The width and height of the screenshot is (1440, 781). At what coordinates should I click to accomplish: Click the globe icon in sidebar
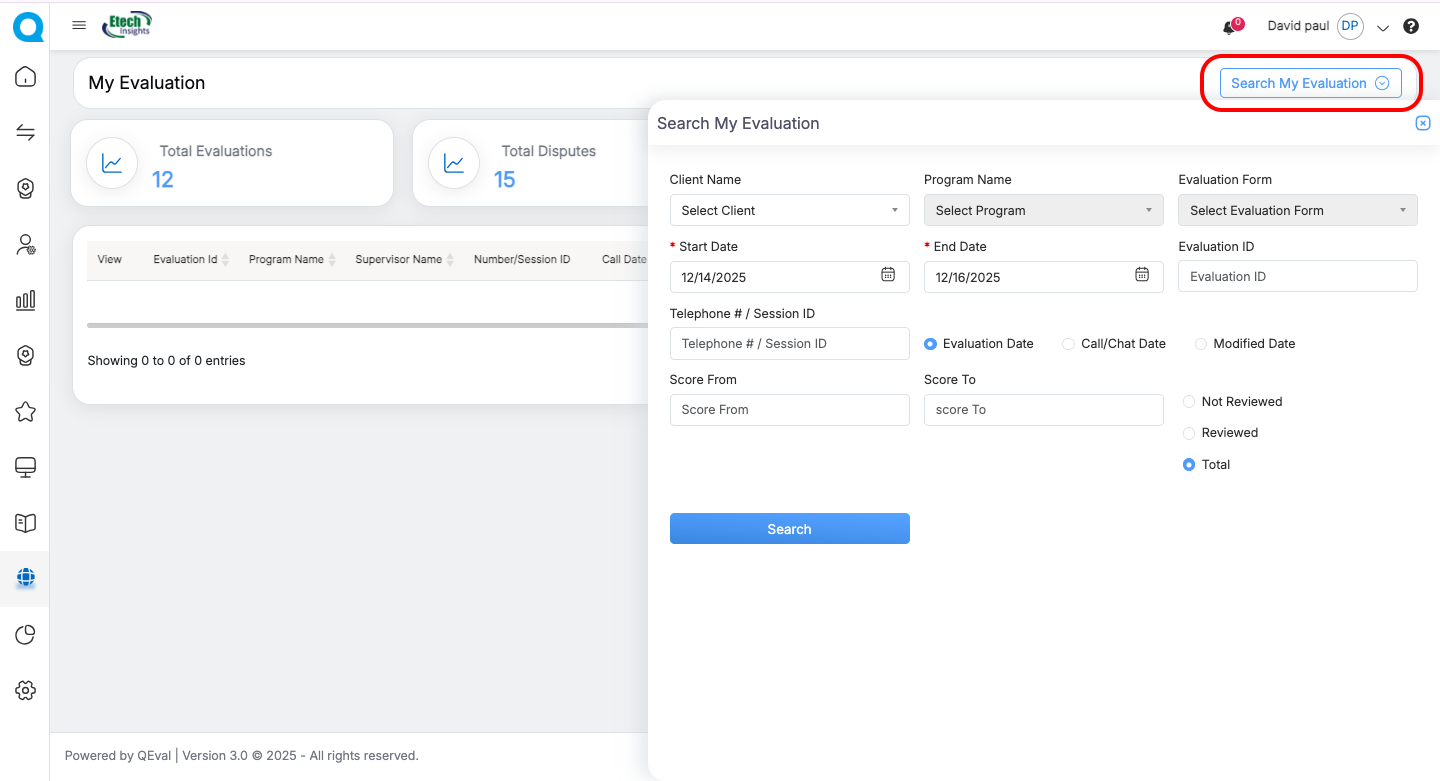click(x=26, y=578)
